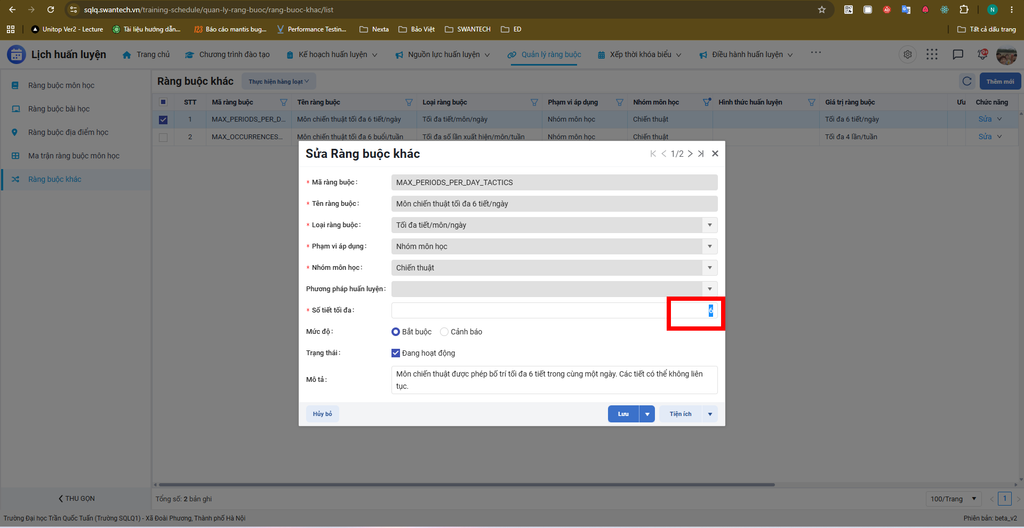
Task: Open the Thực hiện hàng loạt dropdown
Action: coord(279,81)
